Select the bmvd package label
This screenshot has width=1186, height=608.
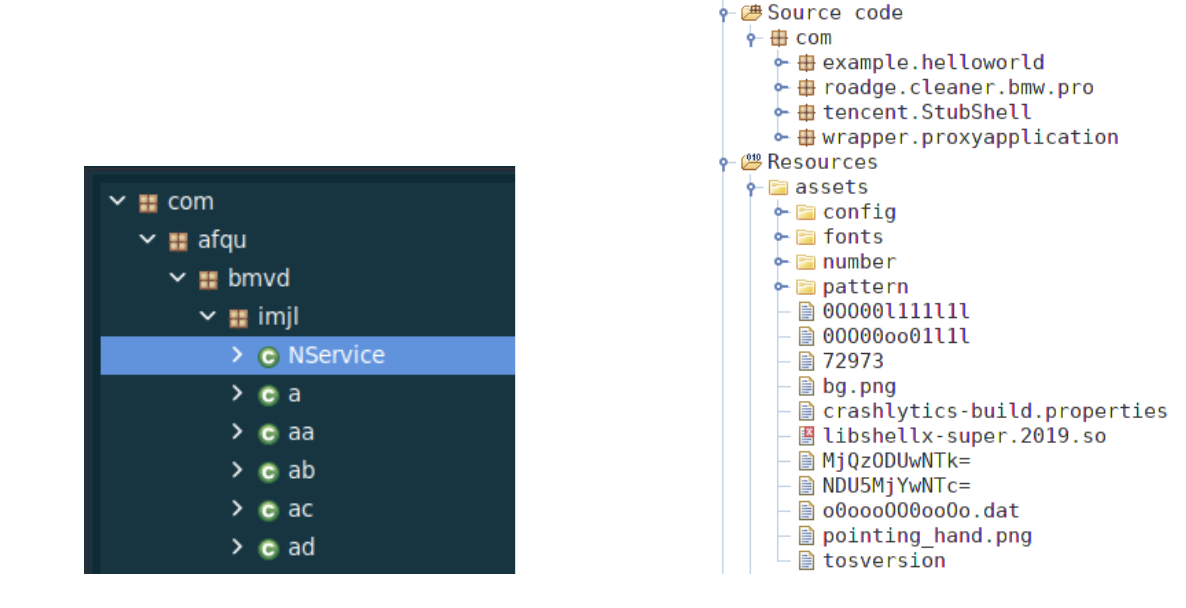(x=259, y=278)
